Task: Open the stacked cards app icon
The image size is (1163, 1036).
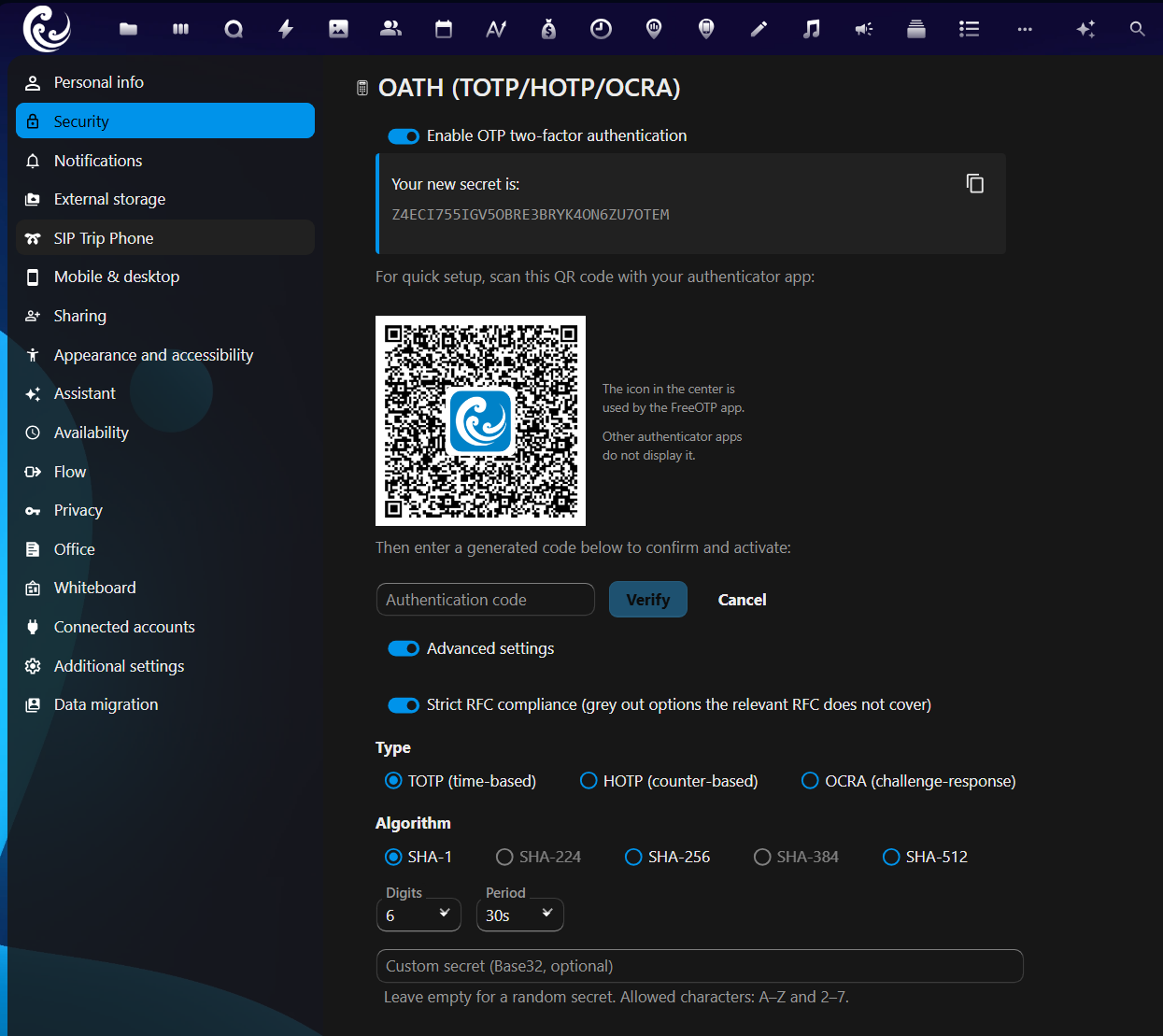Action: 916,29
